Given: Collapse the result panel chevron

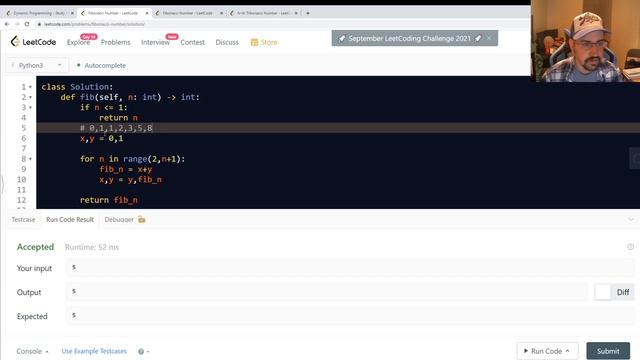Looking at the screenshot, I should click(x=631, y=220).
